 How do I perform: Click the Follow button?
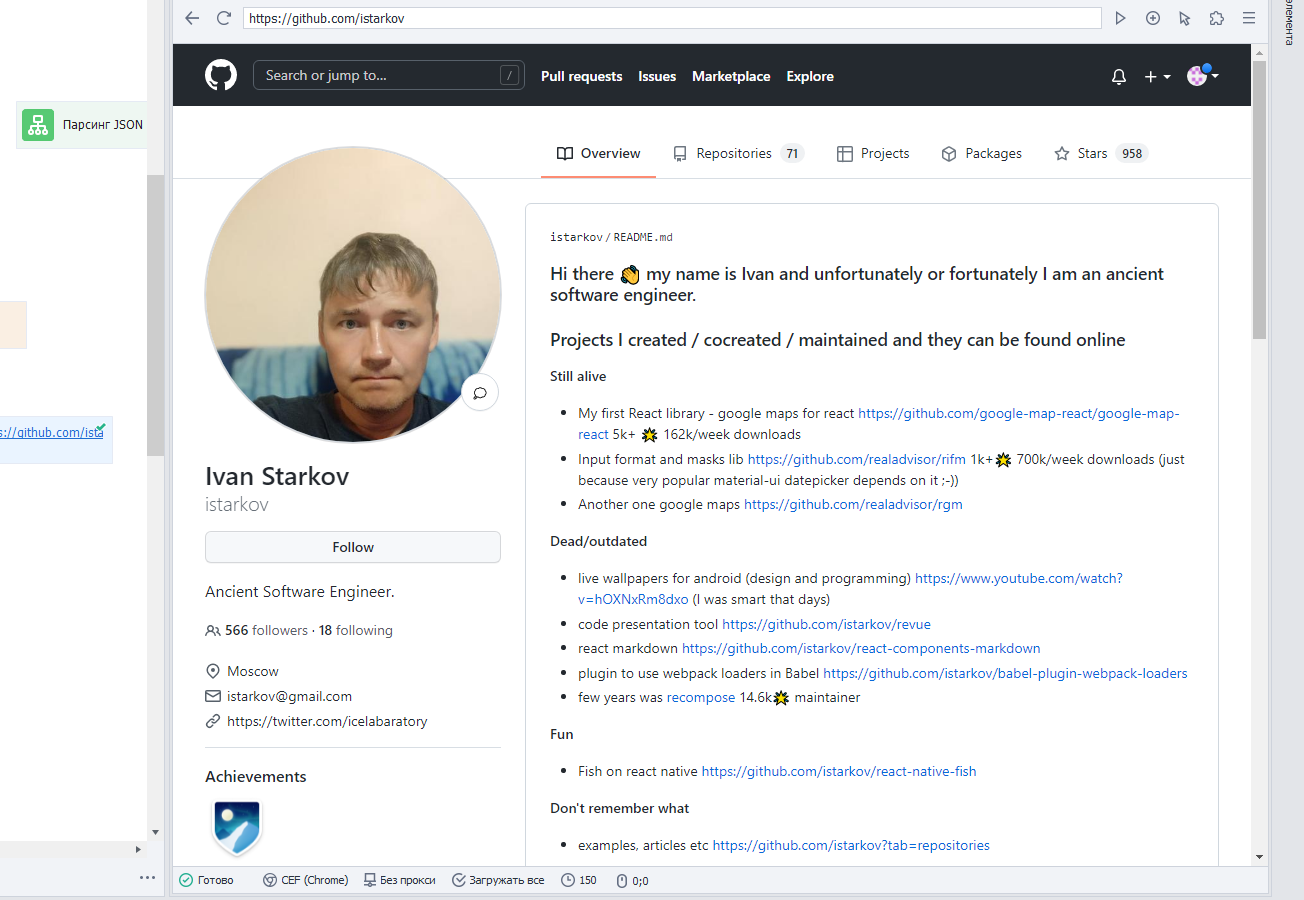(353, 547)
